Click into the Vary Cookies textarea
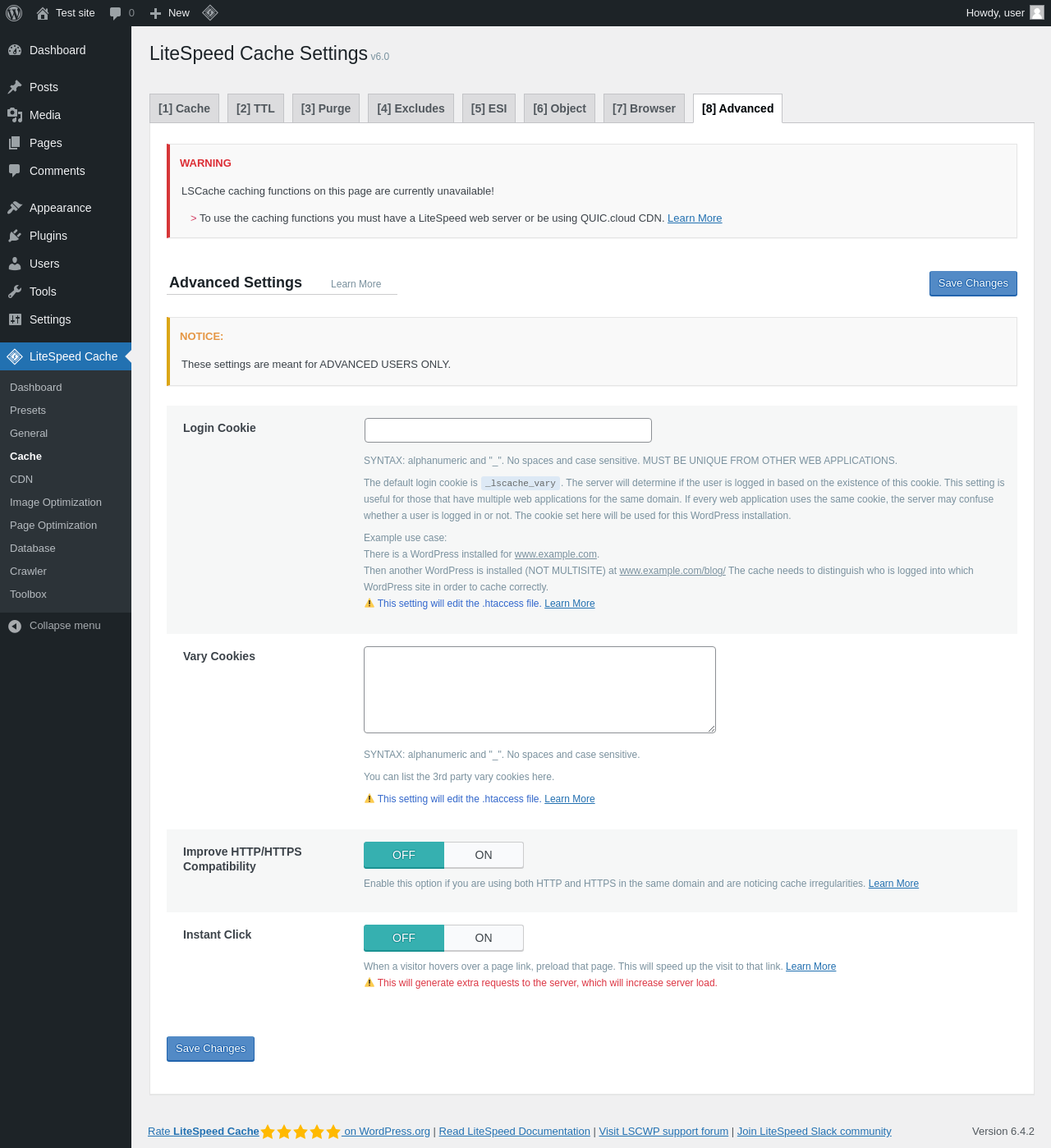The image size is (1051, 1148). click(x=539, y=690)
